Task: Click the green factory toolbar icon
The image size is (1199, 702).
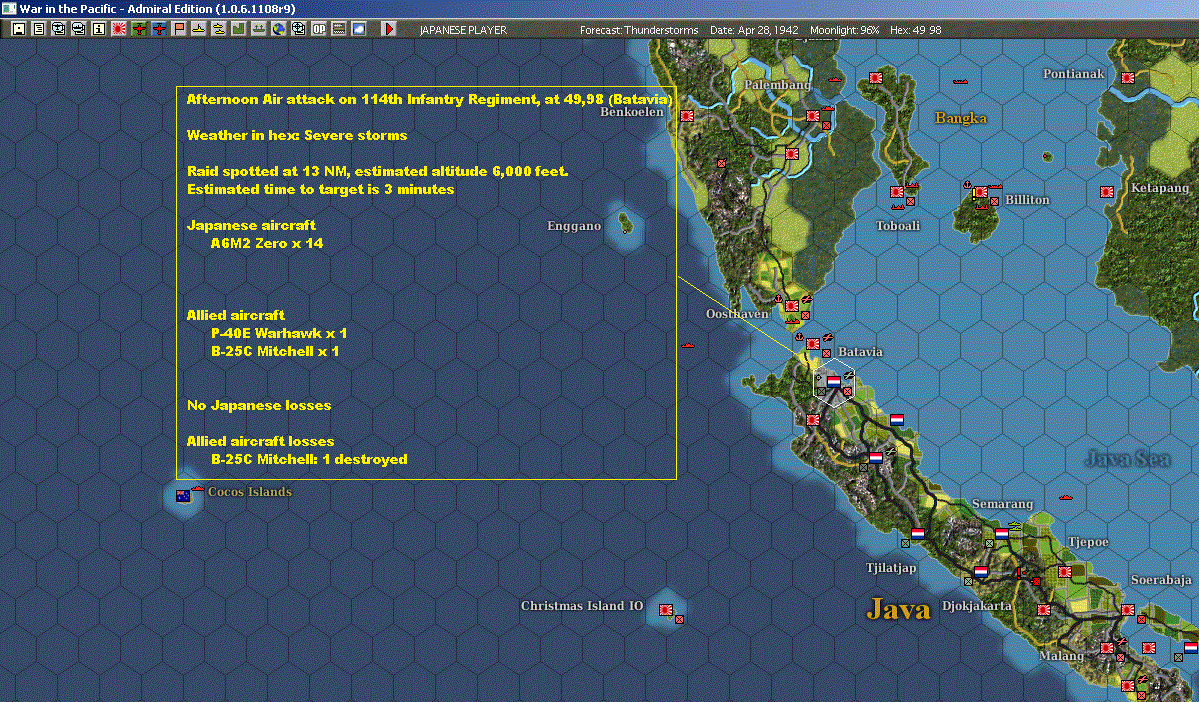Action: pos(239,29)
